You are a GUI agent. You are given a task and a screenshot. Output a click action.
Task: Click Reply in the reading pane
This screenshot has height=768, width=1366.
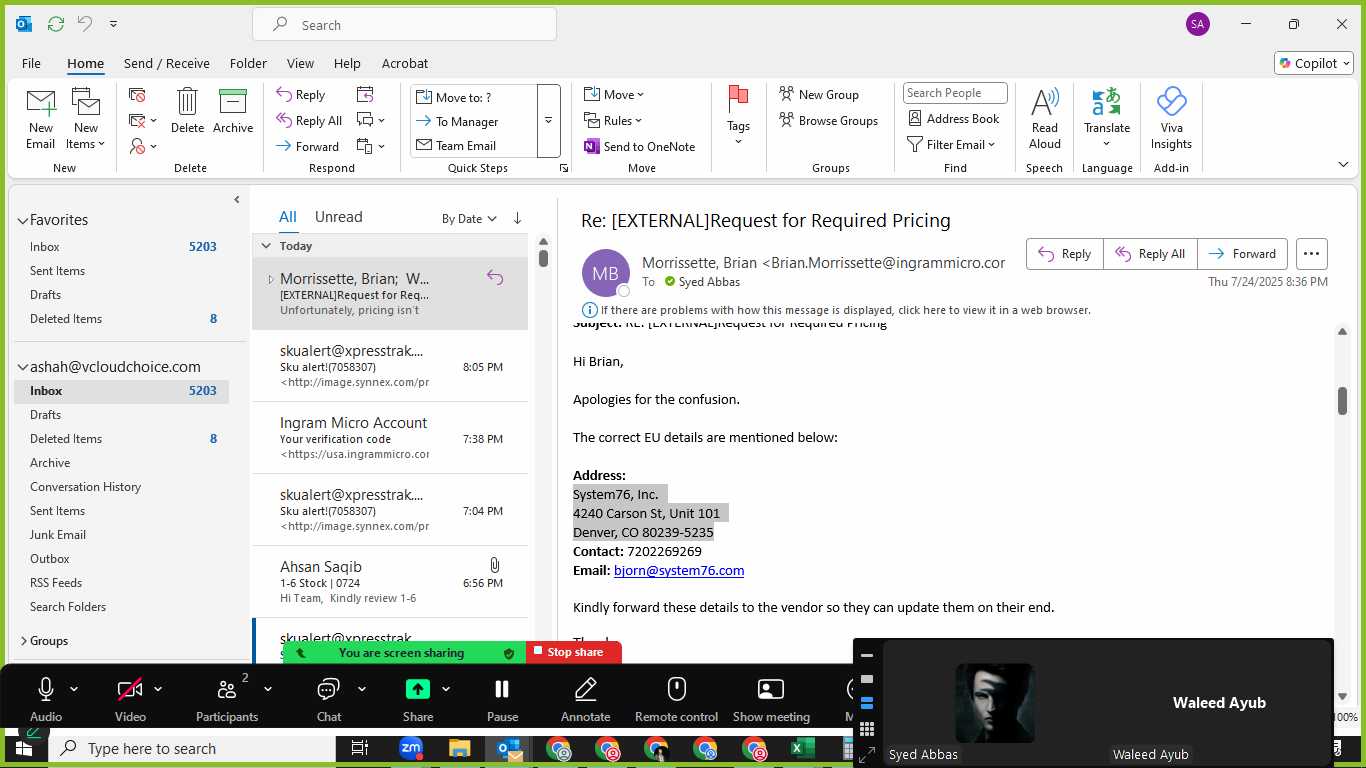pos(1064,254)
